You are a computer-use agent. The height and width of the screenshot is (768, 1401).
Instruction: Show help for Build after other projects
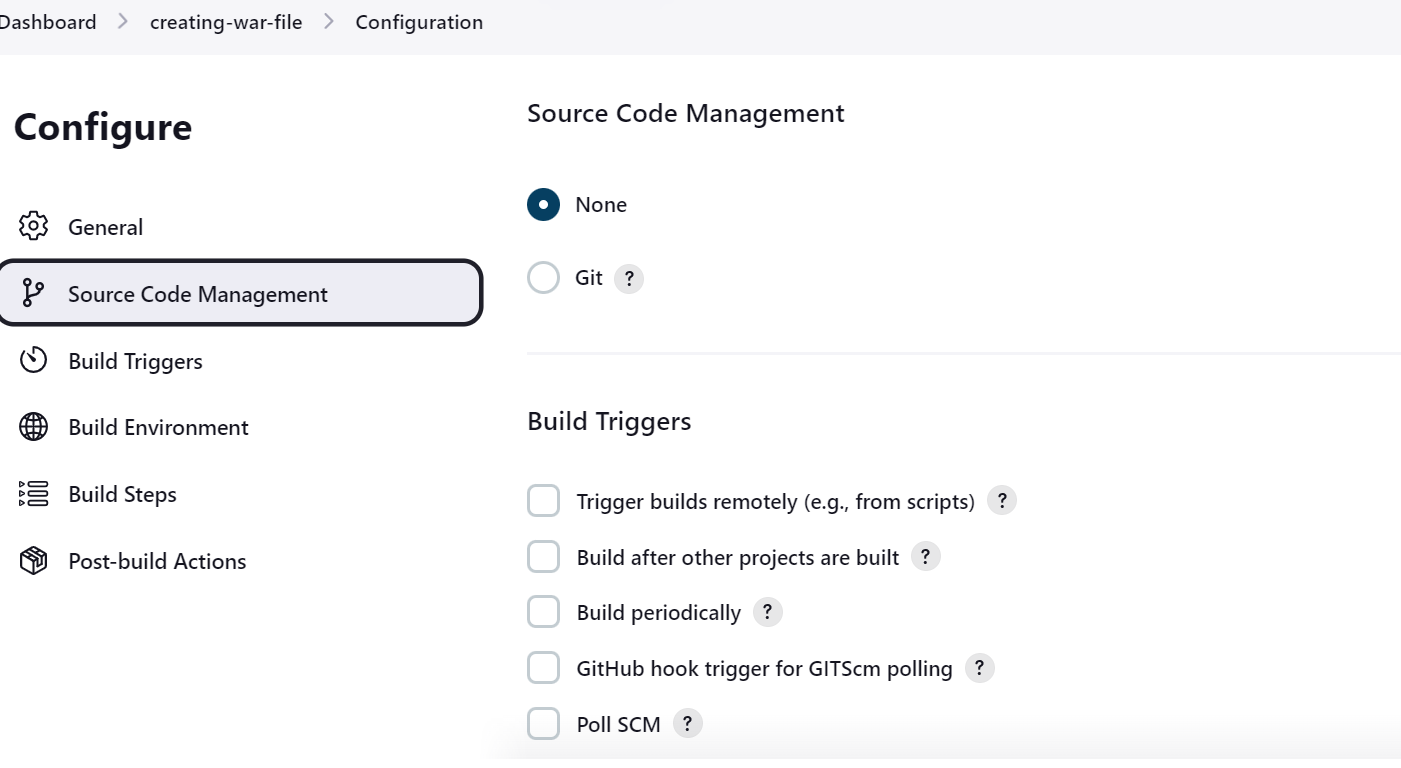(925, 557)
